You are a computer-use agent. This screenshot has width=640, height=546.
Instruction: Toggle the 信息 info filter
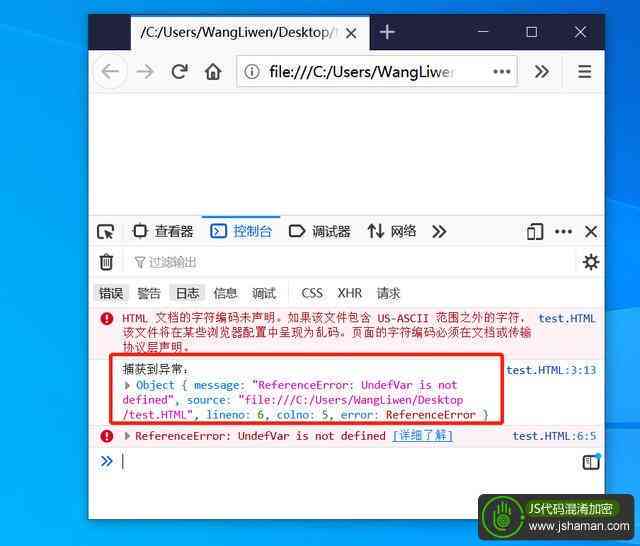225,293
